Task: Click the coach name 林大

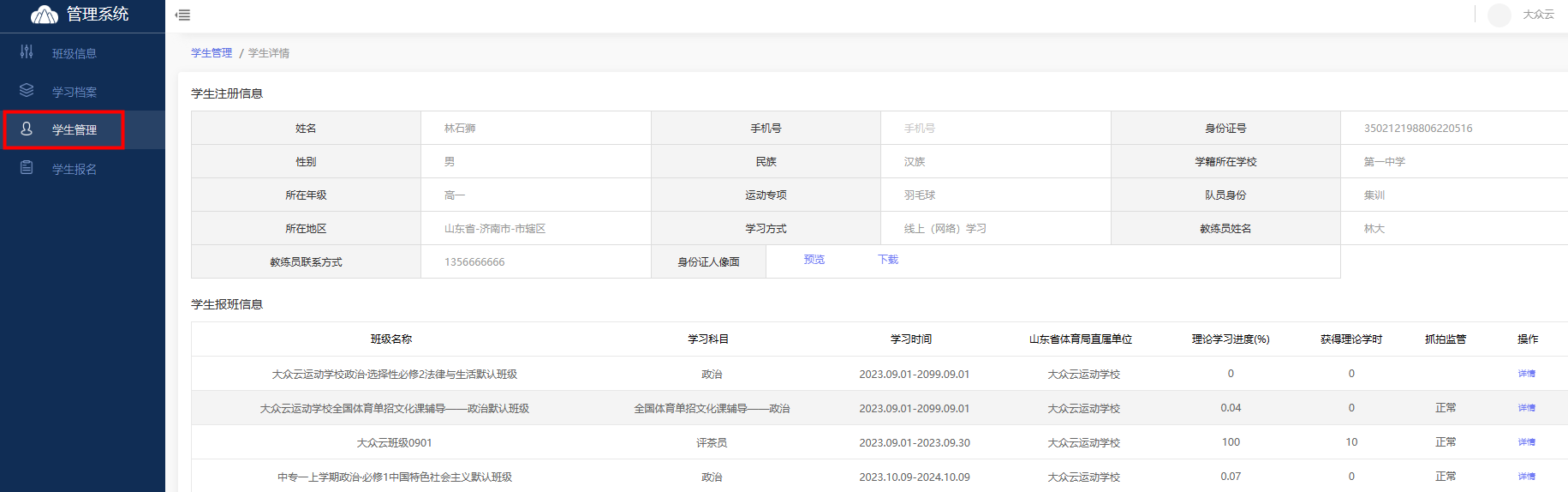Action: click(x=1374, y=229)
